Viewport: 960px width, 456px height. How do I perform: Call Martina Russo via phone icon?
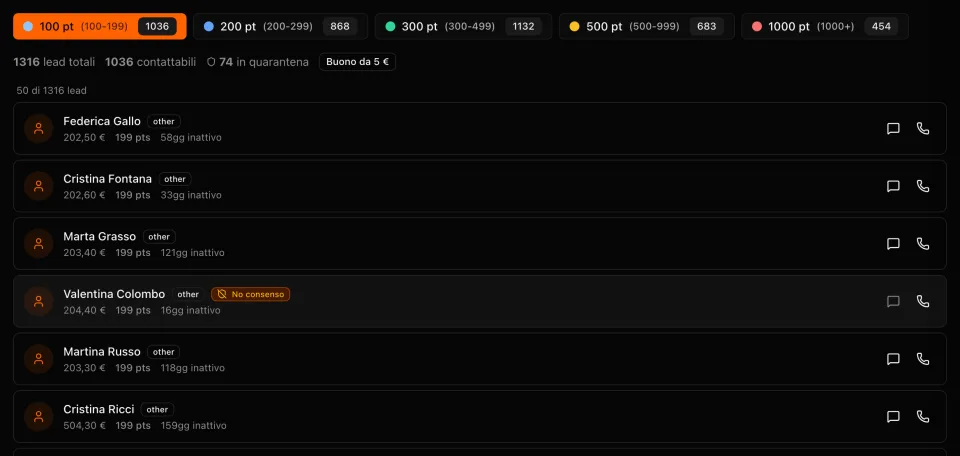coord(923,359)
